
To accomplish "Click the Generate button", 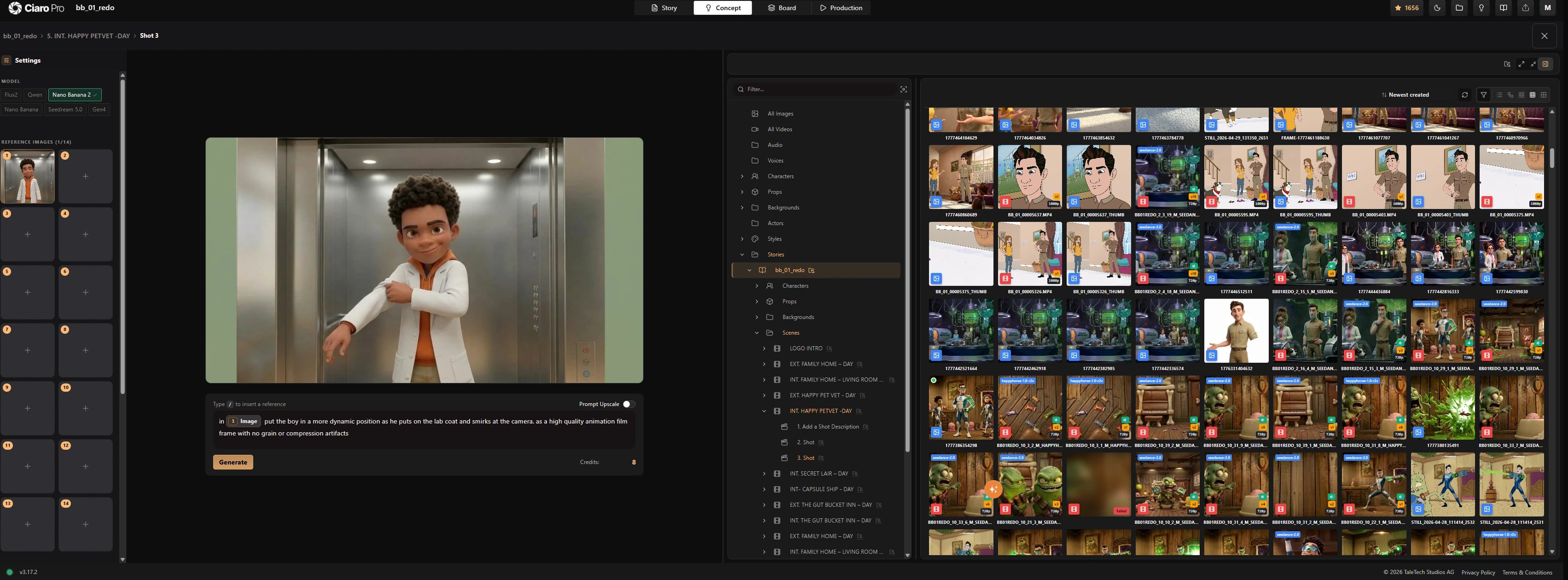I will [x=233, y=463].
